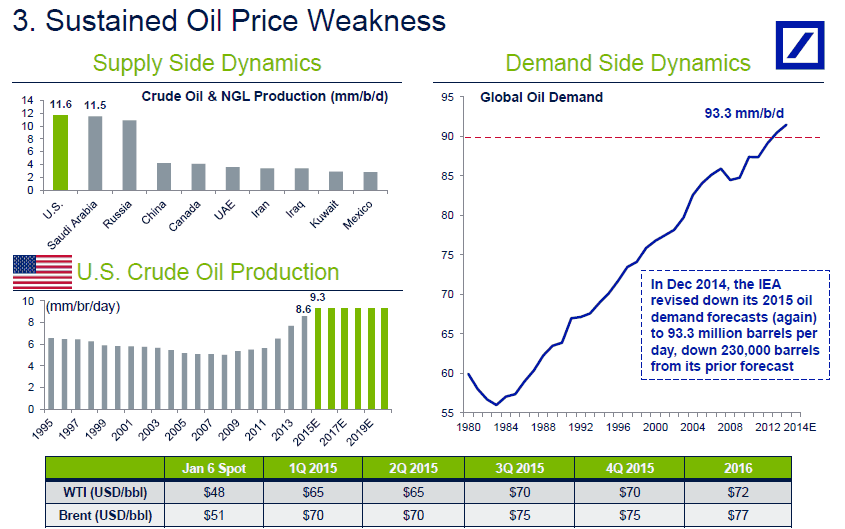This screenshot has width=845, height=529.
Task: Select the green U.S. production bar
Action: (60, 152)
